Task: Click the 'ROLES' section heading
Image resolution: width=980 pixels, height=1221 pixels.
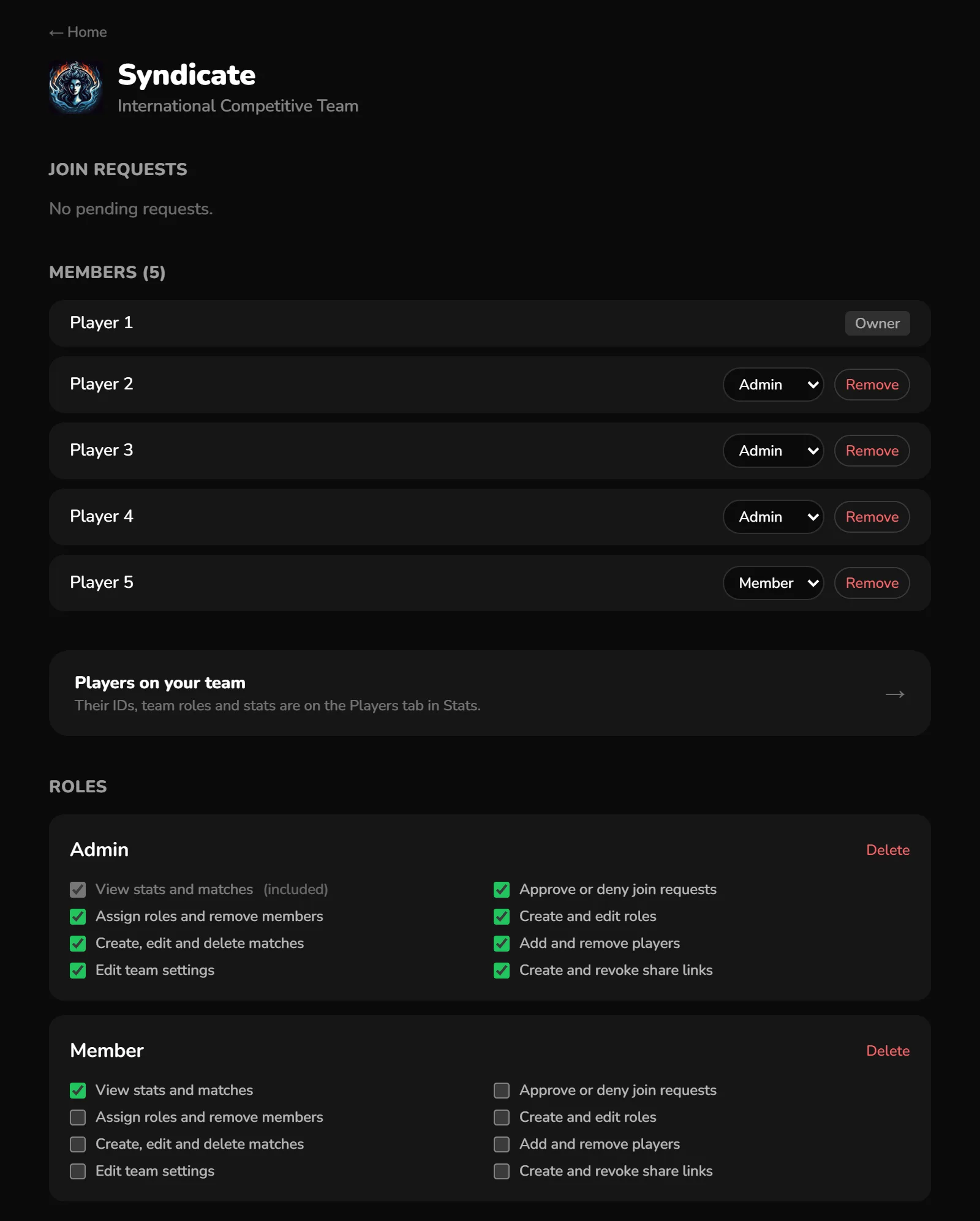Action: point(78,787)
